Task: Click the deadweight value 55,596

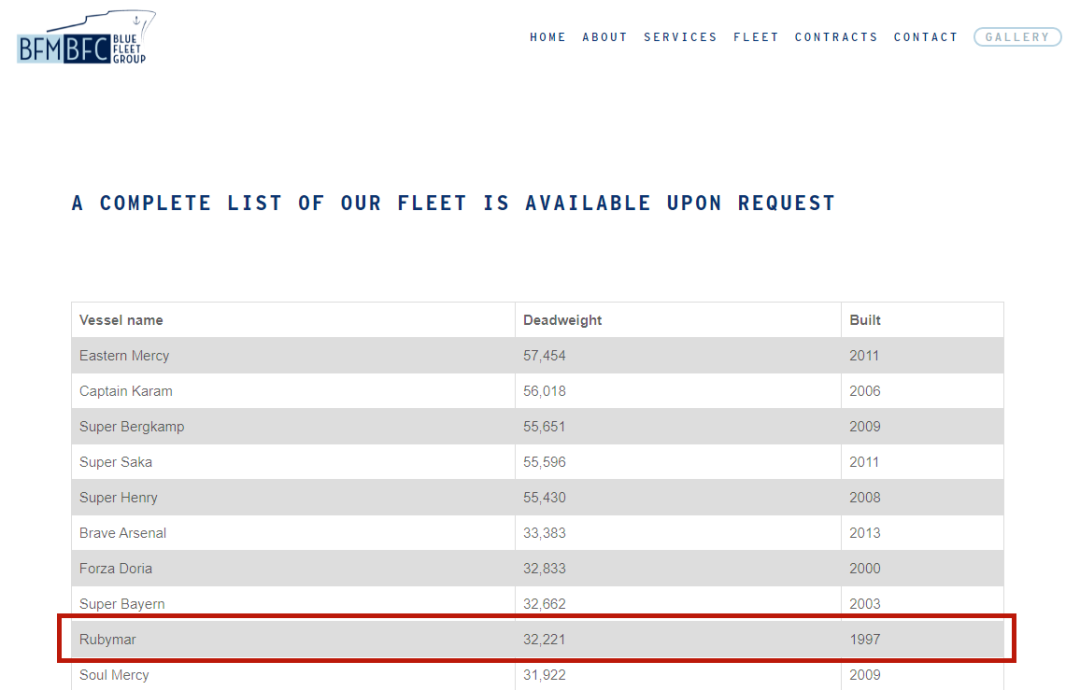Action: [x=544, y=462]
